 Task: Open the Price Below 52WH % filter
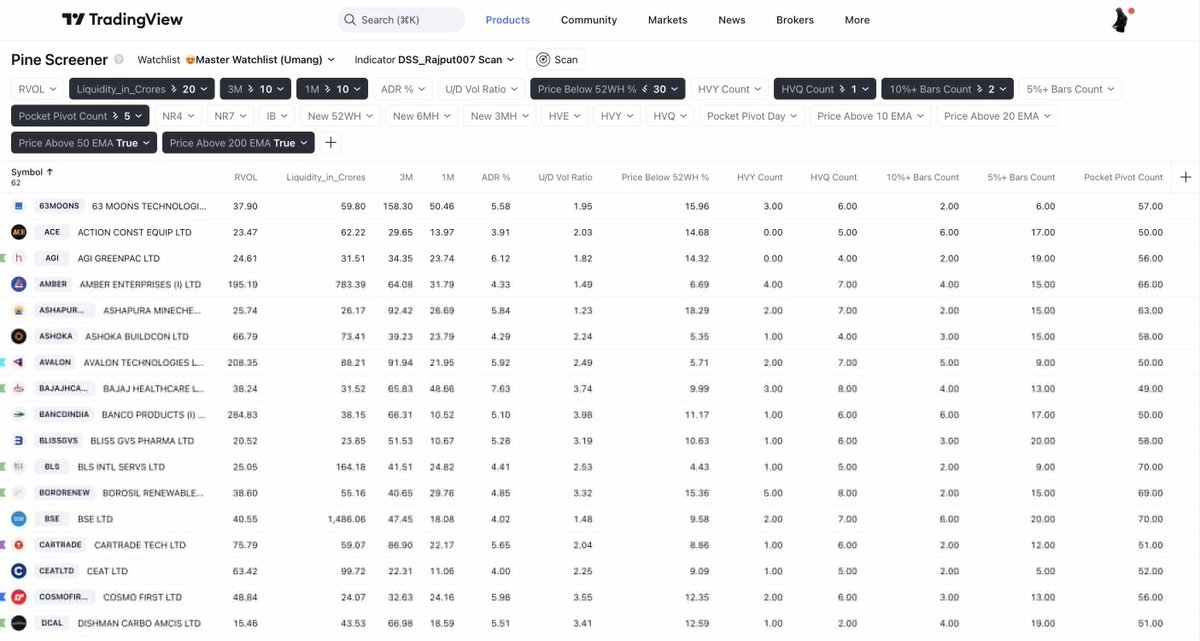pyautogui.click(x=607, y=89)
